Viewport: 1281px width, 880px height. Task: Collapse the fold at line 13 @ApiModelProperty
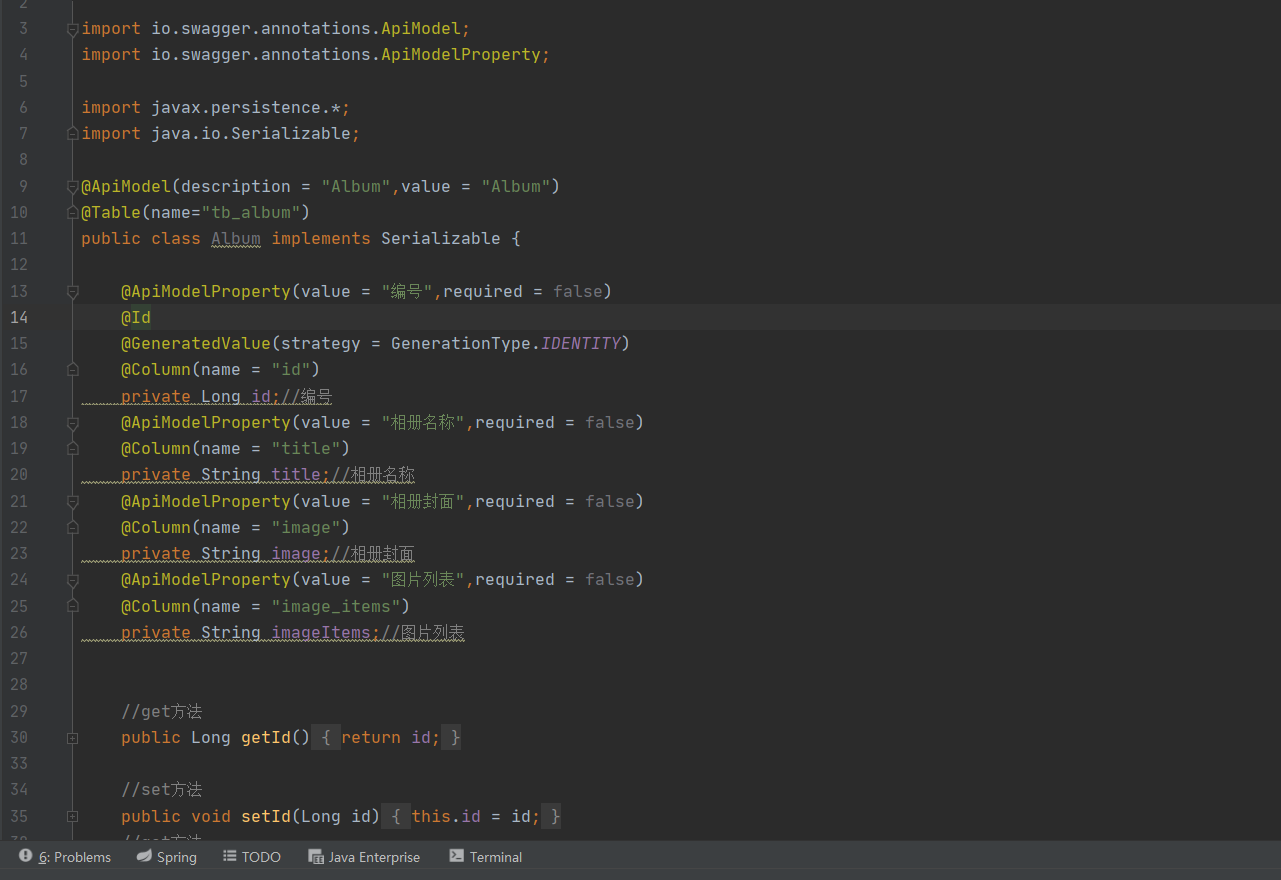[72, 291]
